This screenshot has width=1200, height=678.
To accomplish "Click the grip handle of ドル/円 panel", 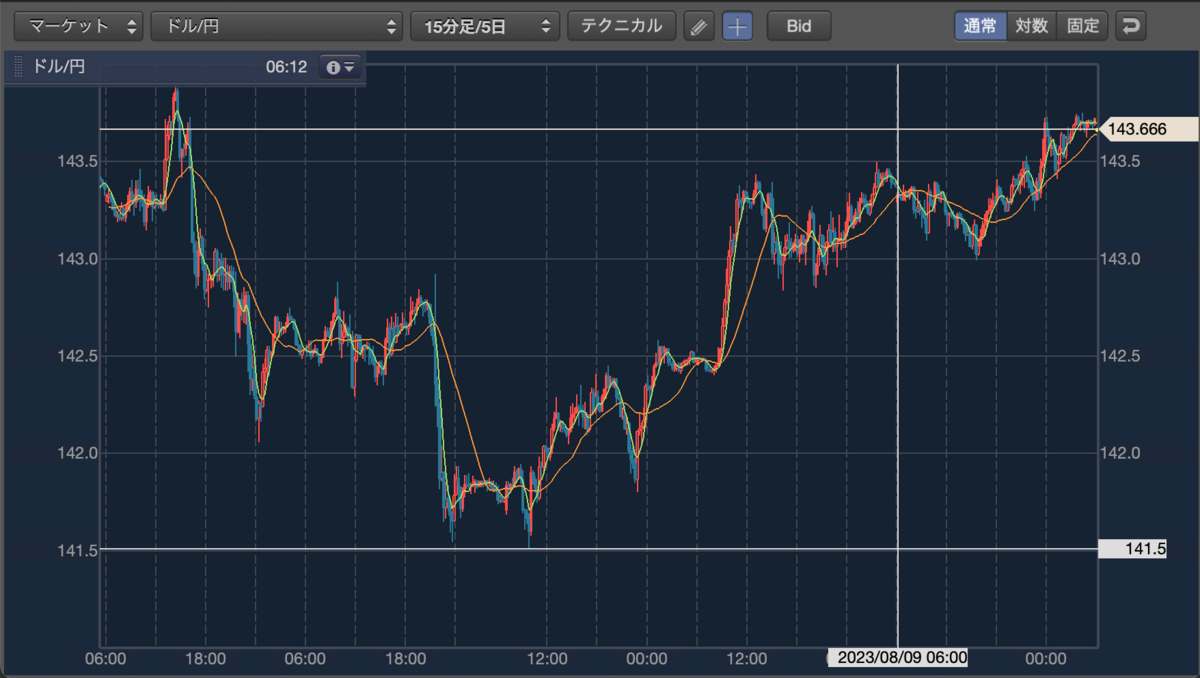I will pyautogui.click(x=18, y=68).
